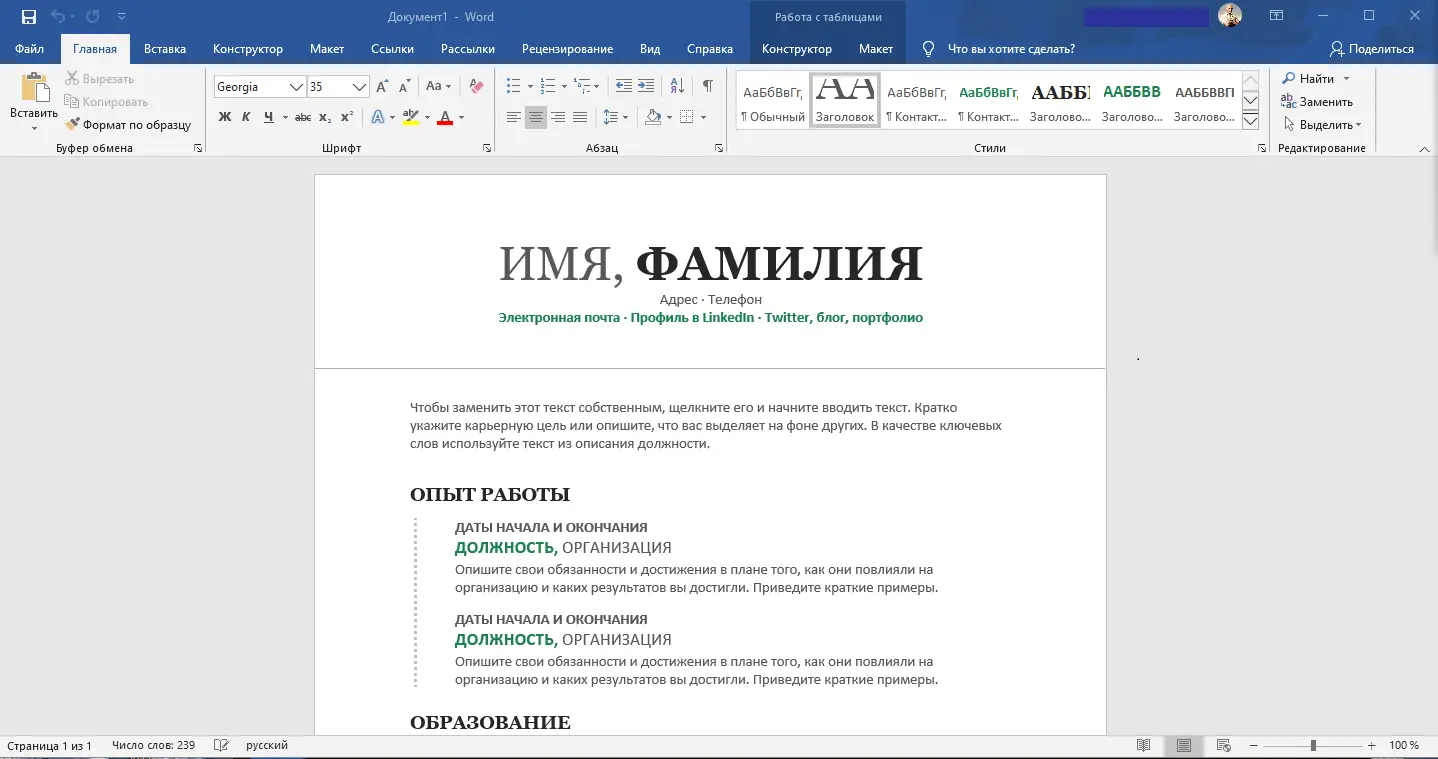The height and width of the screenshot is (759, 1438).
Task: Click 'Что вы хотите сделать?' search field
Action: pyautogui.click(x=1011, y=48)
